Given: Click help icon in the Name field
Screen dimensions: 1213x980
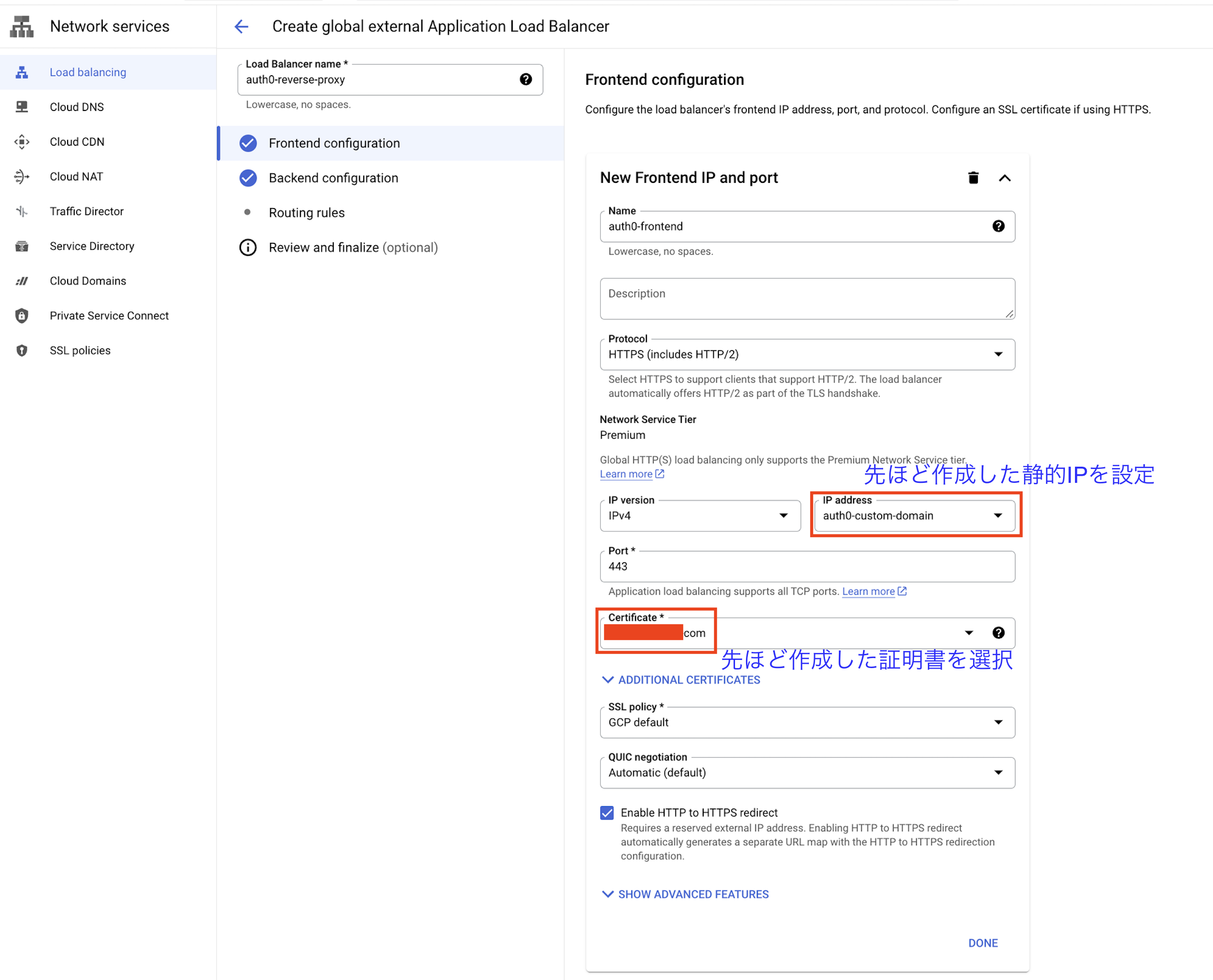Looking at the screenshot, I should 998,226.
